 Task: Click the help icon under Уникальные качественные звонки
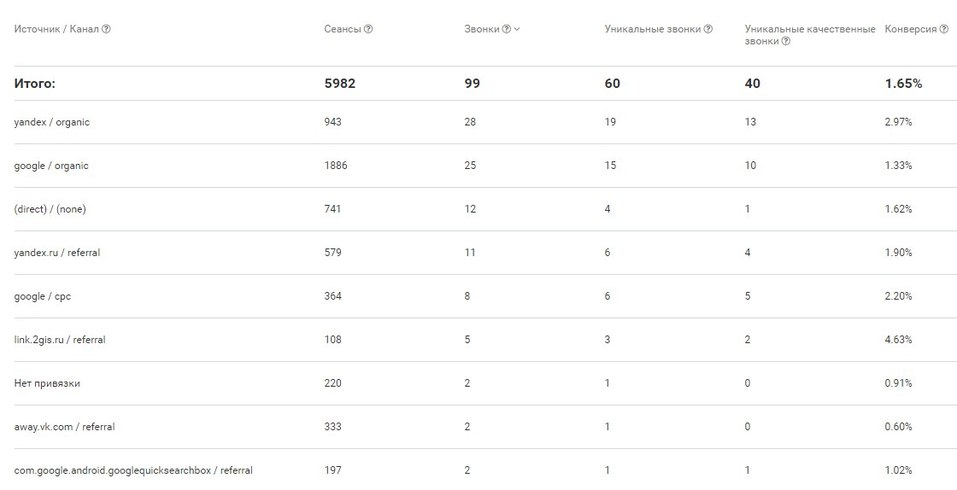pos(786,42)
